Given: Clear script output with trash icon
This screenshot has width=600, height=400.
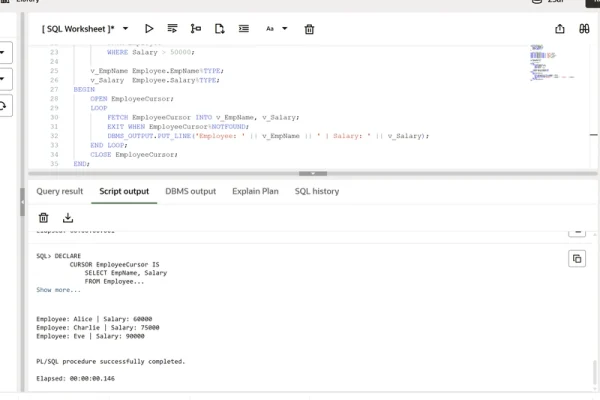Looking at the screenshot, I should pos(44,217).
